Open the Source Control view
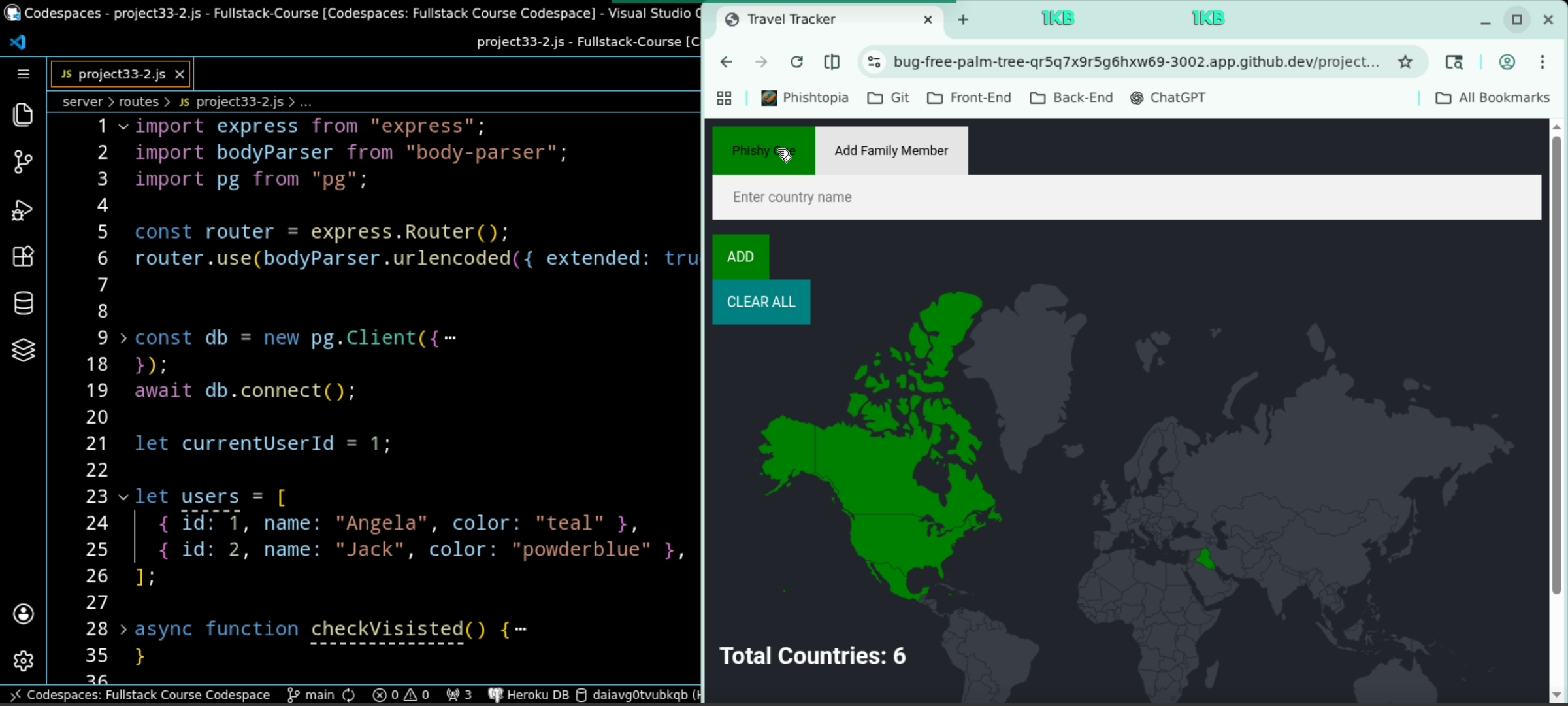 tap(23, 161)
